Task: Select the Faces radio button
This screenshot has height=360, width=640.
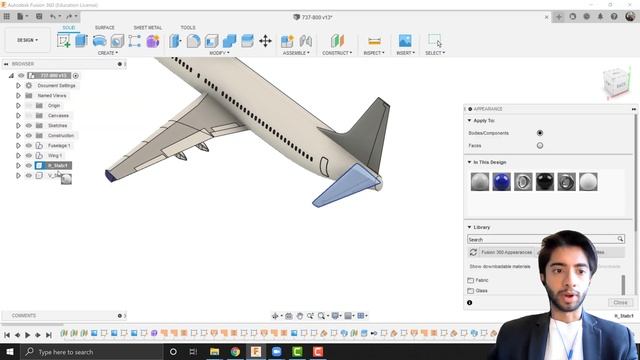Action: [x=540, y=145]
